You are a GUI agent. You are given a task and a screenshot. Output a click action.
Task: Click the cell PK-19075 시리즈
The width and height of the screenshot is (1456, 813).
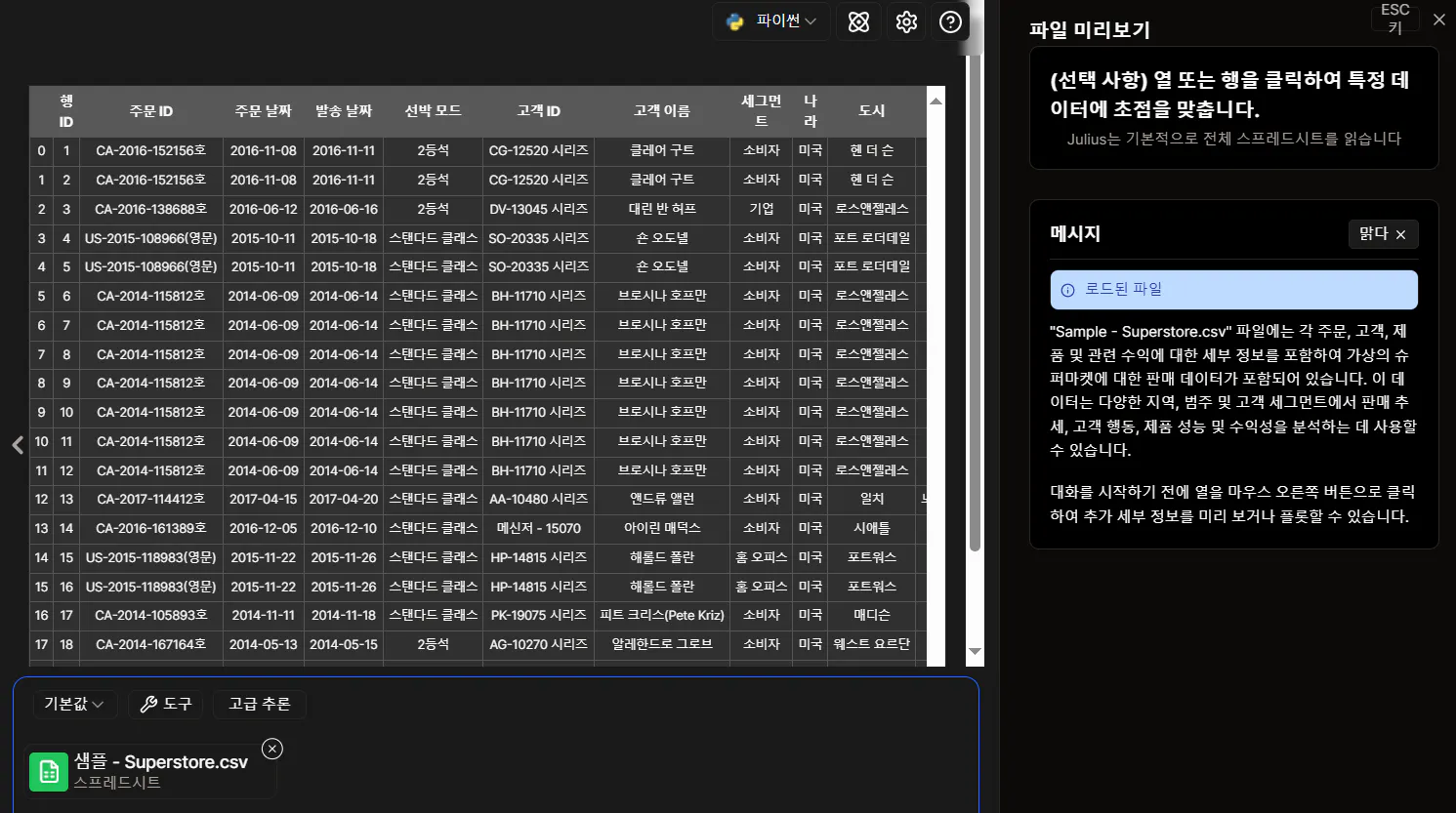[x=539, y=615]
